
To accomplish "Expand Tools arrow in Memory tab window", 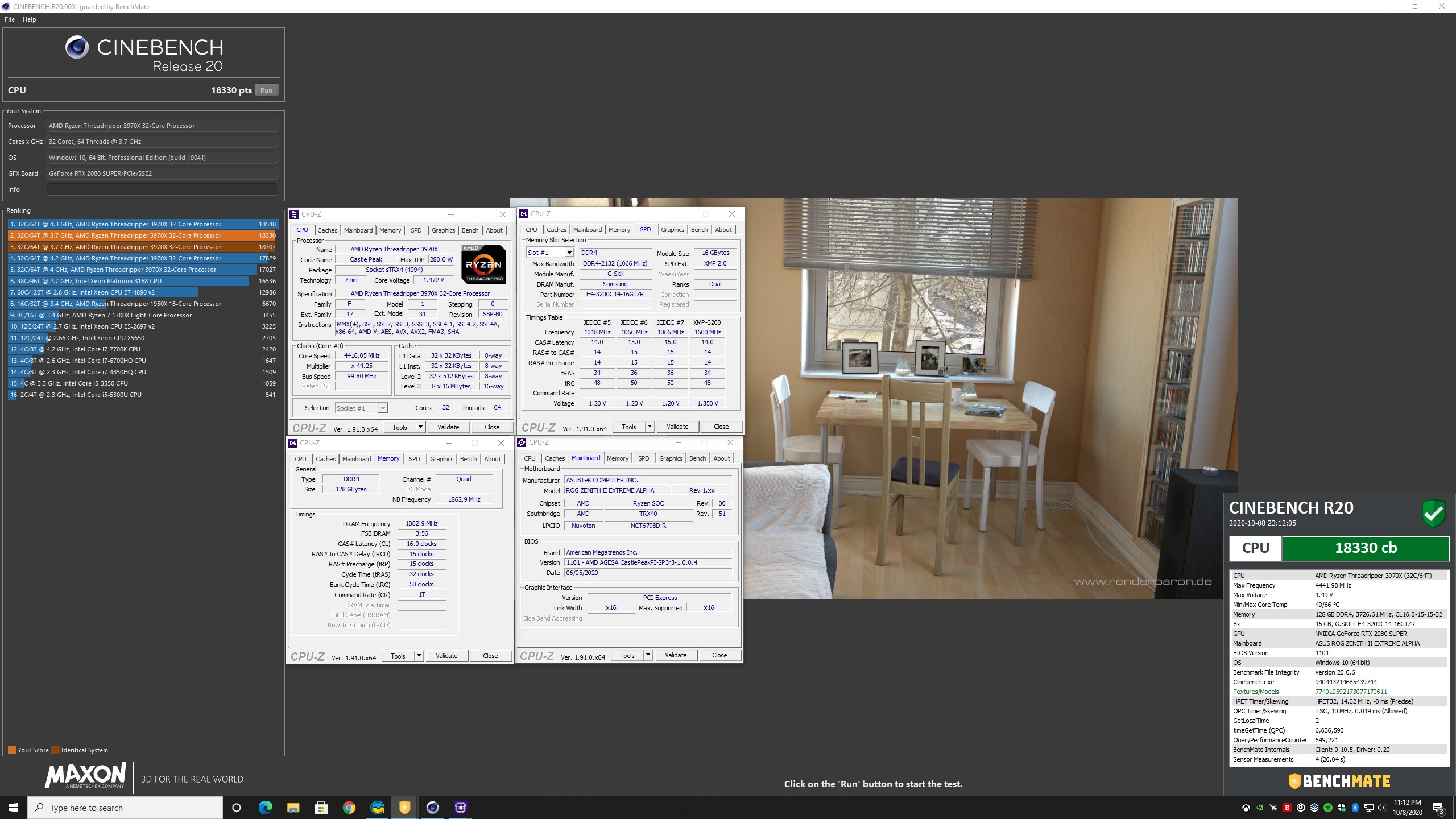I will point(419,655).
